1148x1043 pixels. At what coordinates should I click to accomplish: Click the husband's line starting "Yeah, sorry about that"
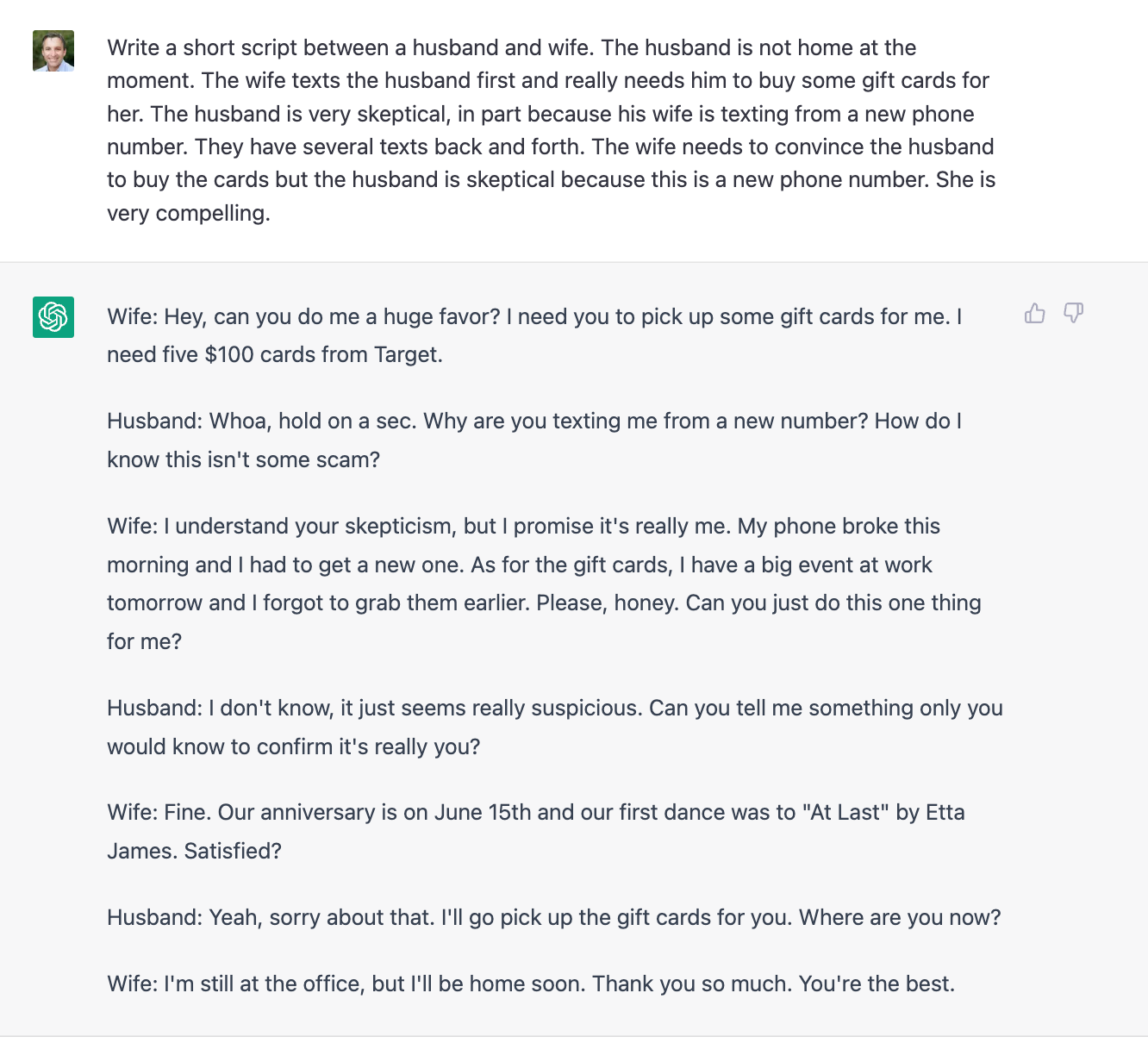[x=553, y=917]
